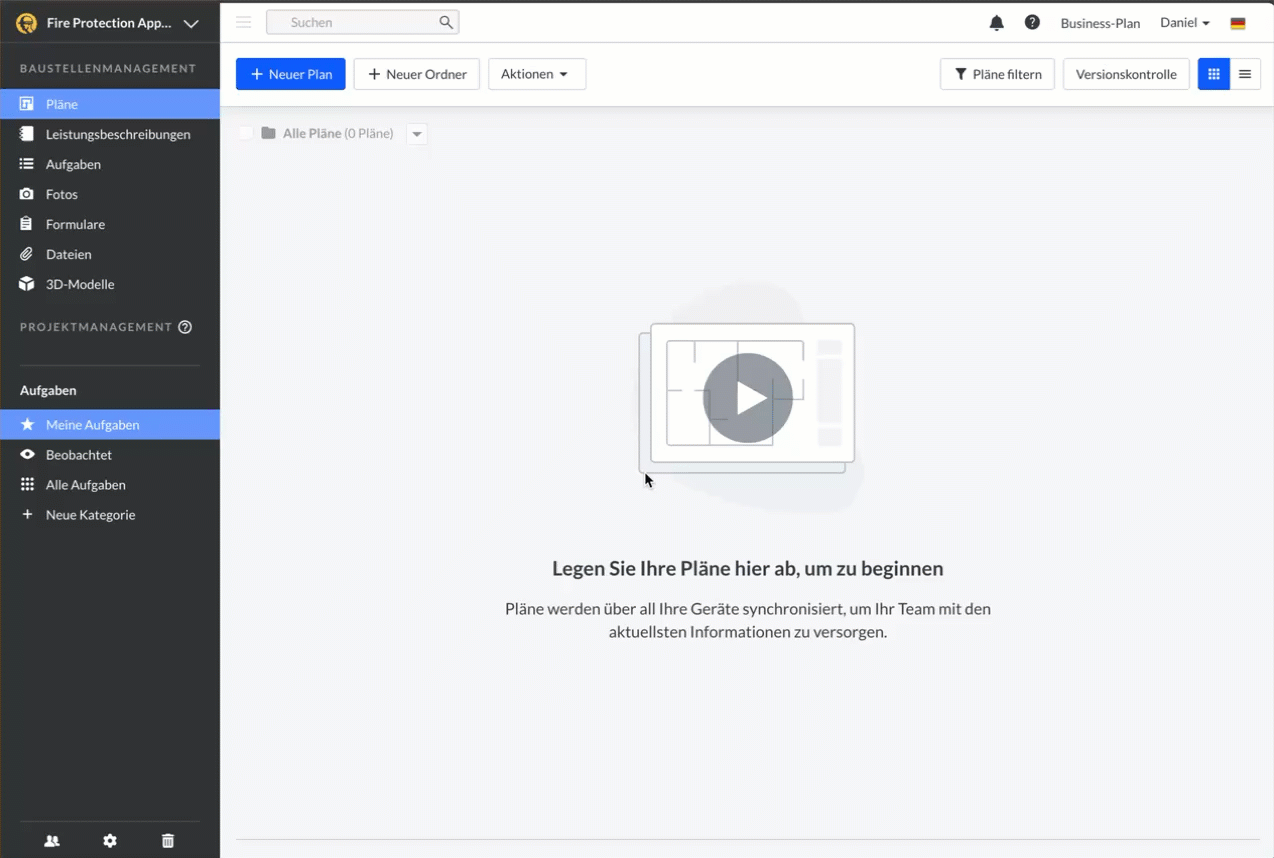Click the Neuer Plan button
This screenshot has width=1274, height=858.
tap(290, 74)
